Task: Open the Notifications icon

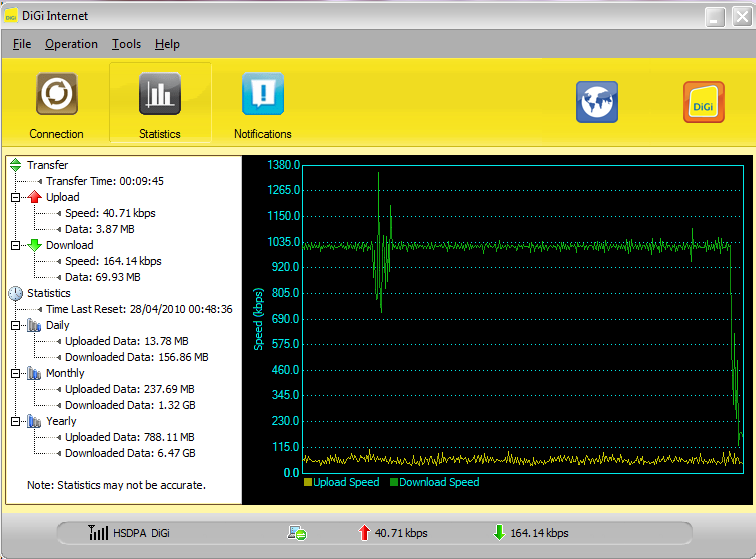Action: point(263,95)
